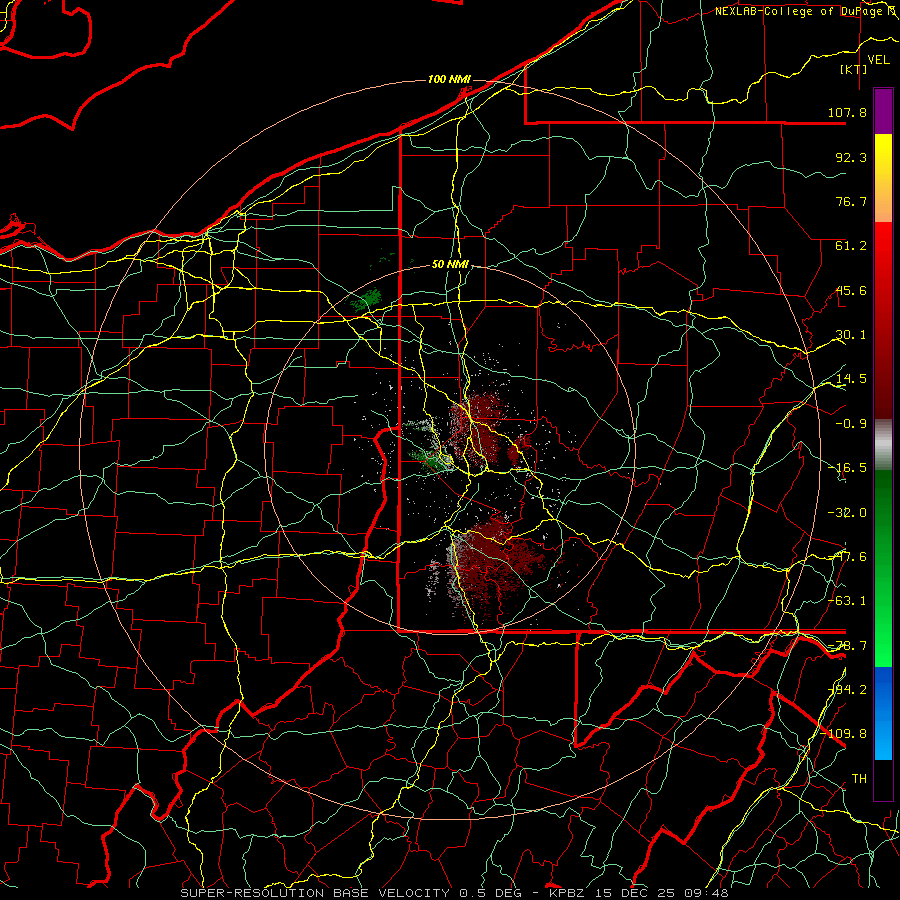This screenshot has width=900, height=900.
Task: Select the -94.2 scale value
Action: pos(847,690)
